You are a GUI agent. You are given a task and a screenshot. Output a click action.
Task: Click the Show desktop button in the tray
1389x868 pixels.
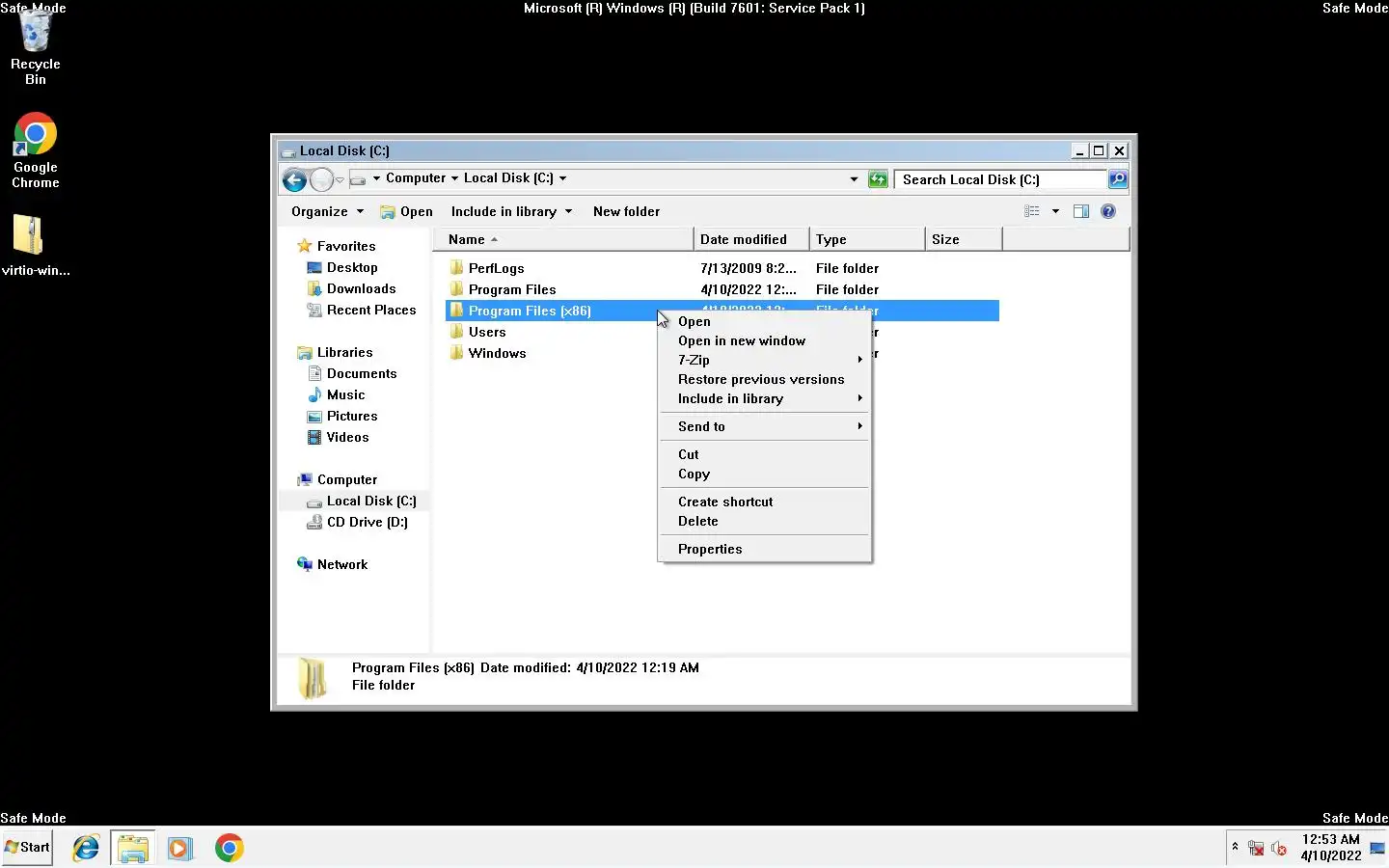(x=1377, y=848)
